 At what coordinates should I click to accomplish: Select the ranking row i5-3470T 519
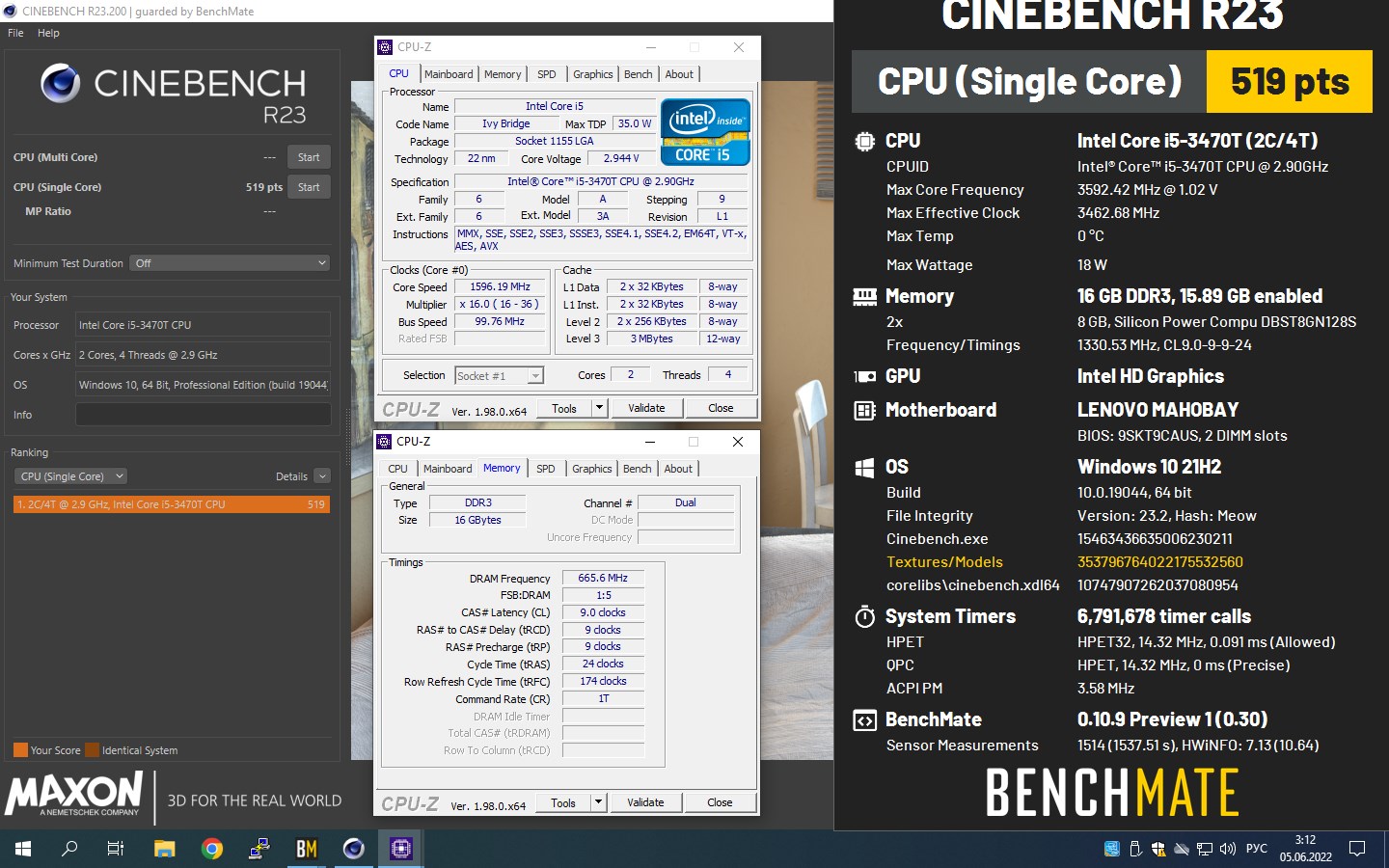tap(172, 504)
